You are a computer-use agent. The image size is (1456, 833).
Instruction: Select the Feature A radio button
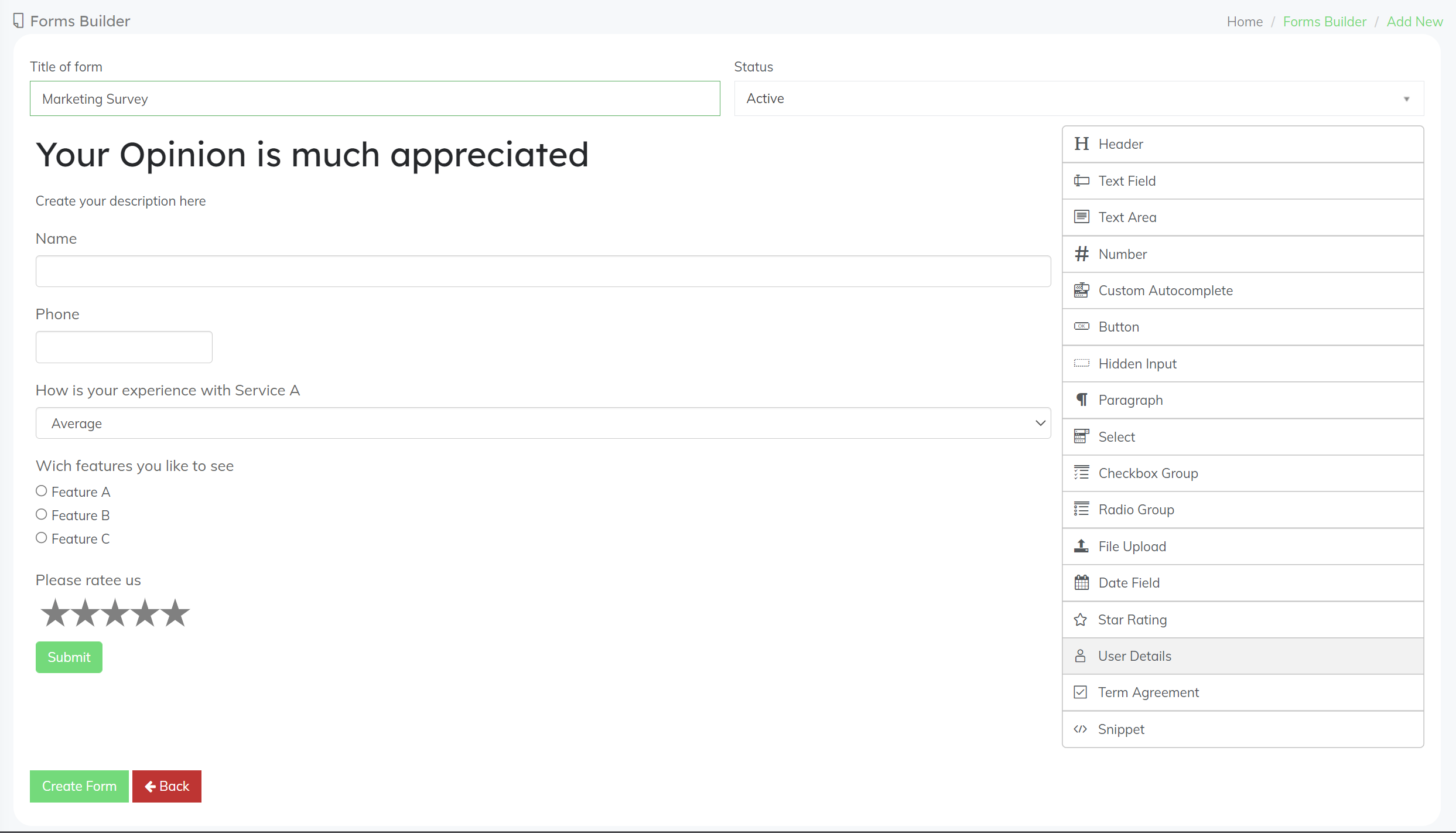(x=41, y=491)
